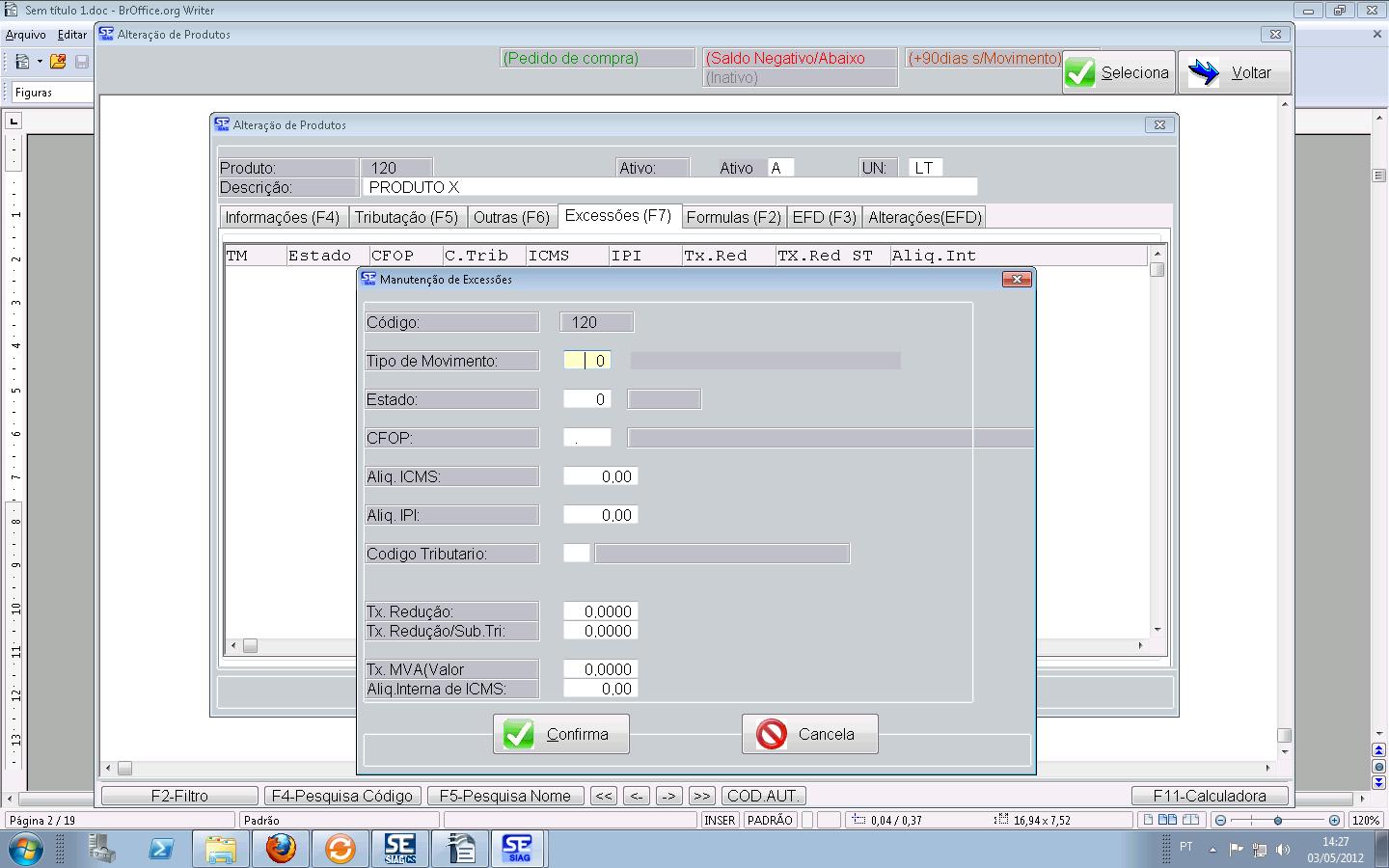Click the orange sync icon in taskbar
1389x868 pixels.
[x=340, y=849]
